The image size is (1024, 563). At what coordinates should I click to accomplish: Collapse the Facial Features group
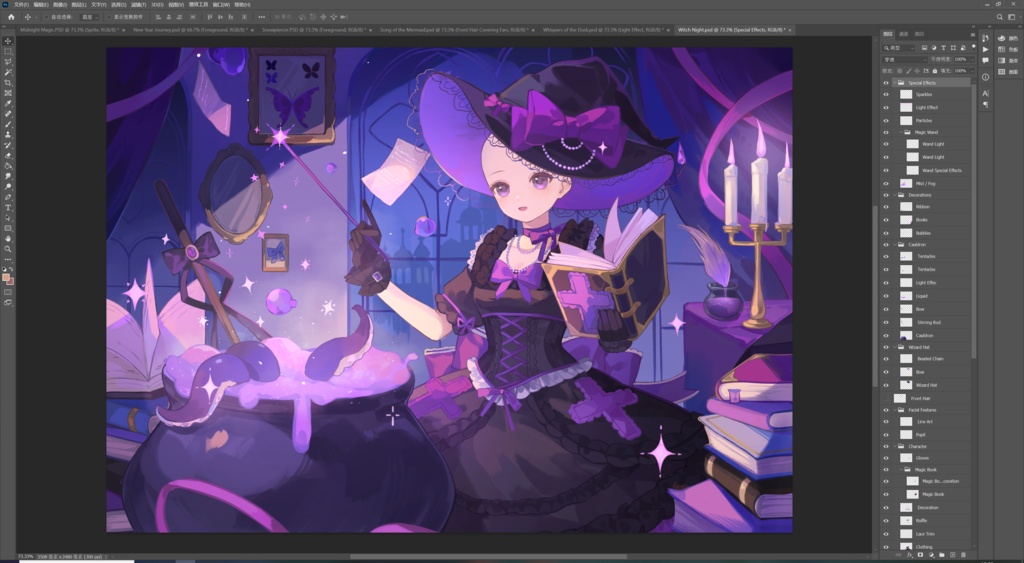click(x=895, y=410)
